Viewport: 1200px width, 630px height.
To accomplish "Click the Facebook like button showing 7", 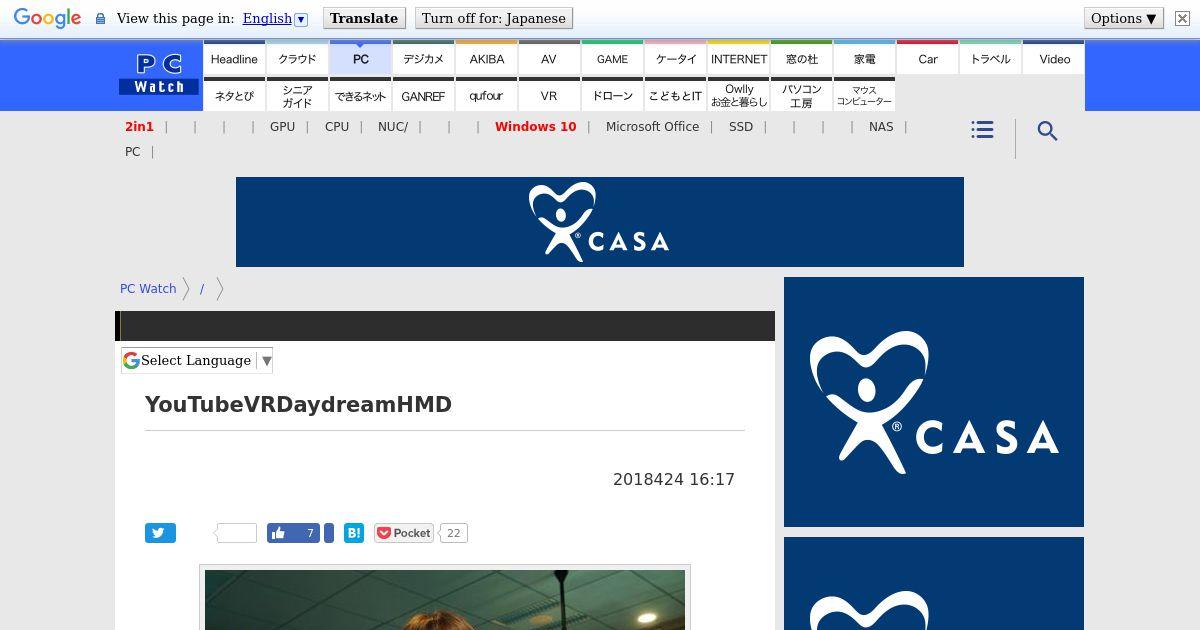I will click(x=293, y=533).
